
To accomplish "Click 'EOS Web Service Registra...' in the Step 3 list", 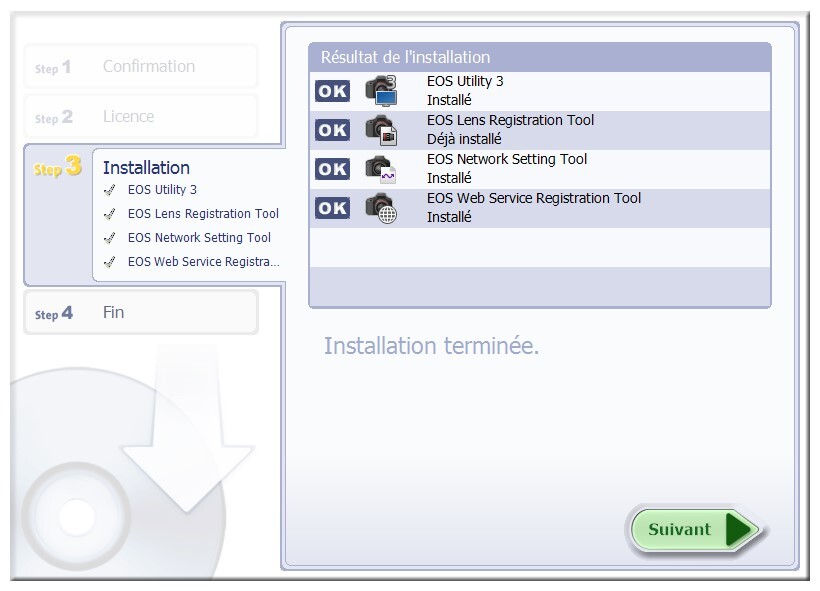I will pos(203,262).
